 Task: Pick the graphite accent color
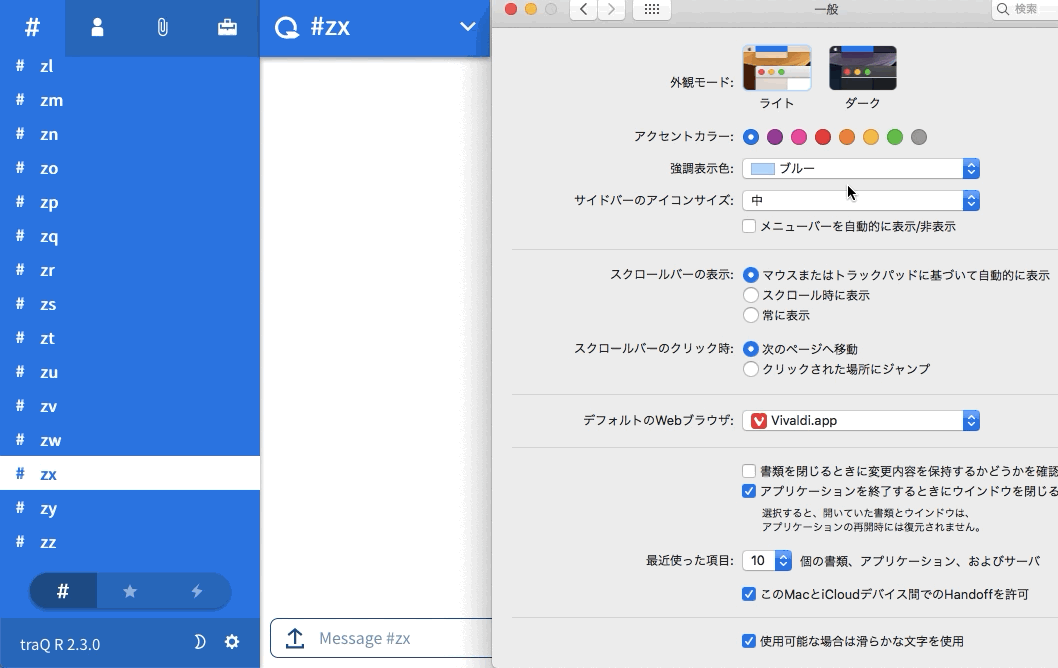919,137
